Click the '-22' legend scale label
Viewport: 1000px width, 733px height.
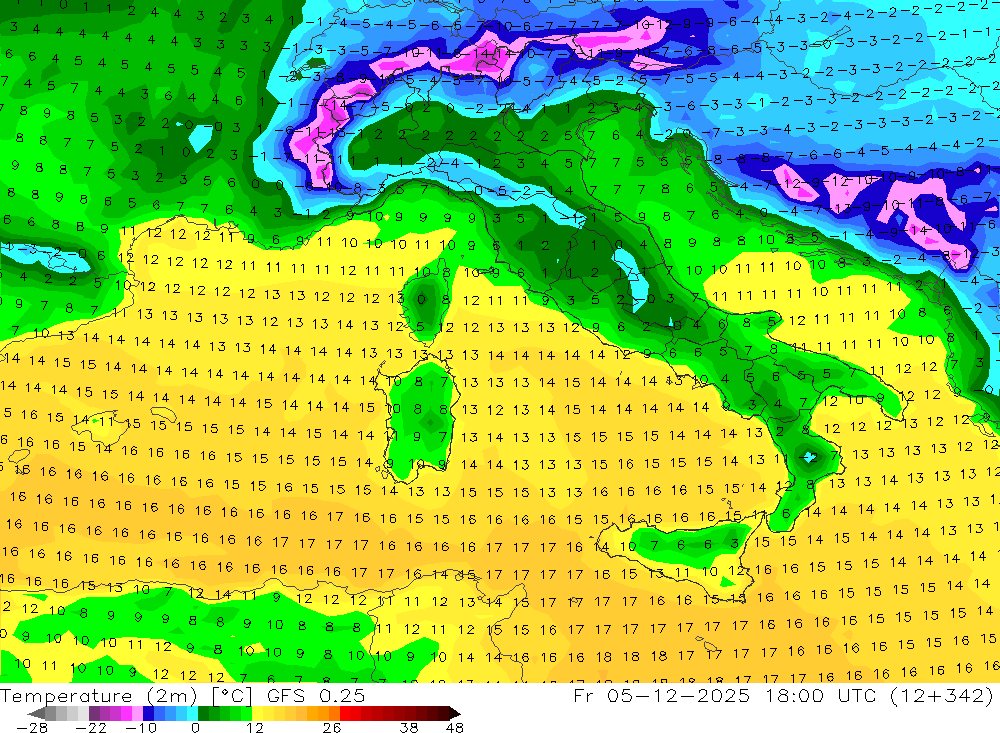pos(91,727)
